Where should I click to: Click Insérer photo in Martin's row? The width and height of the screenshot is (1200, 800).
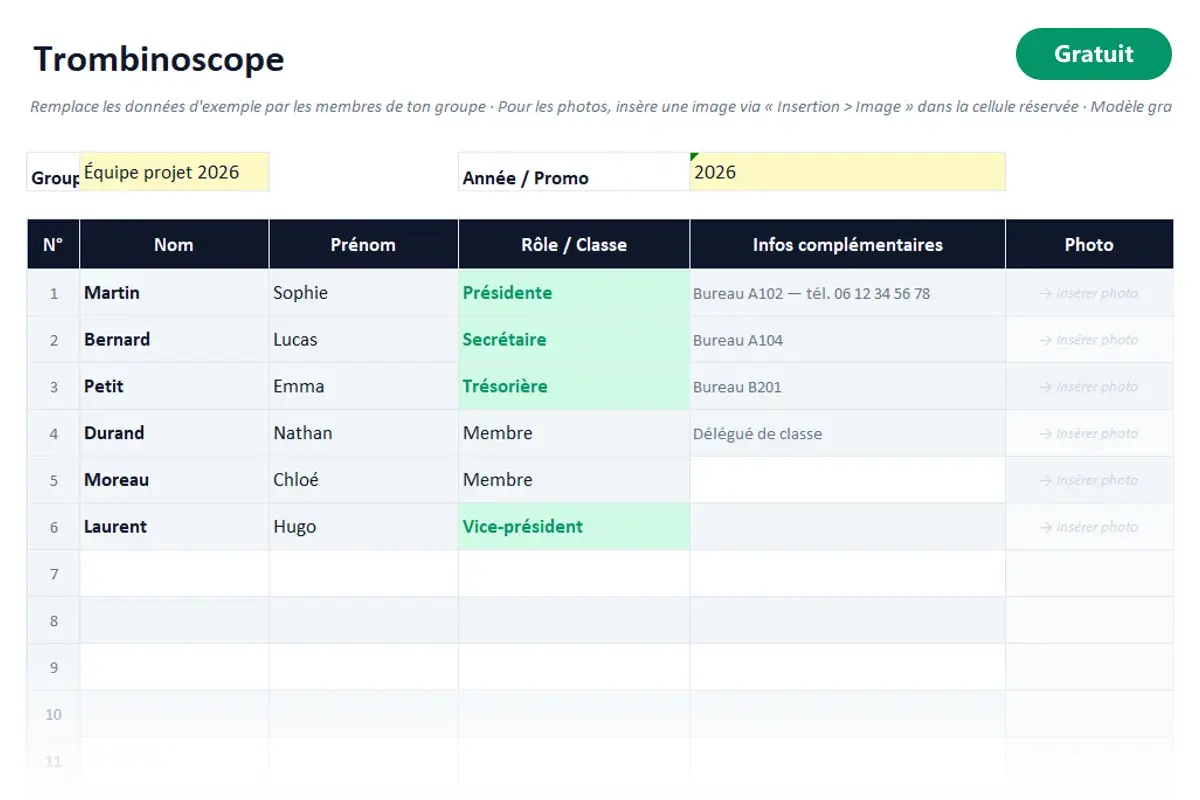1089,294
